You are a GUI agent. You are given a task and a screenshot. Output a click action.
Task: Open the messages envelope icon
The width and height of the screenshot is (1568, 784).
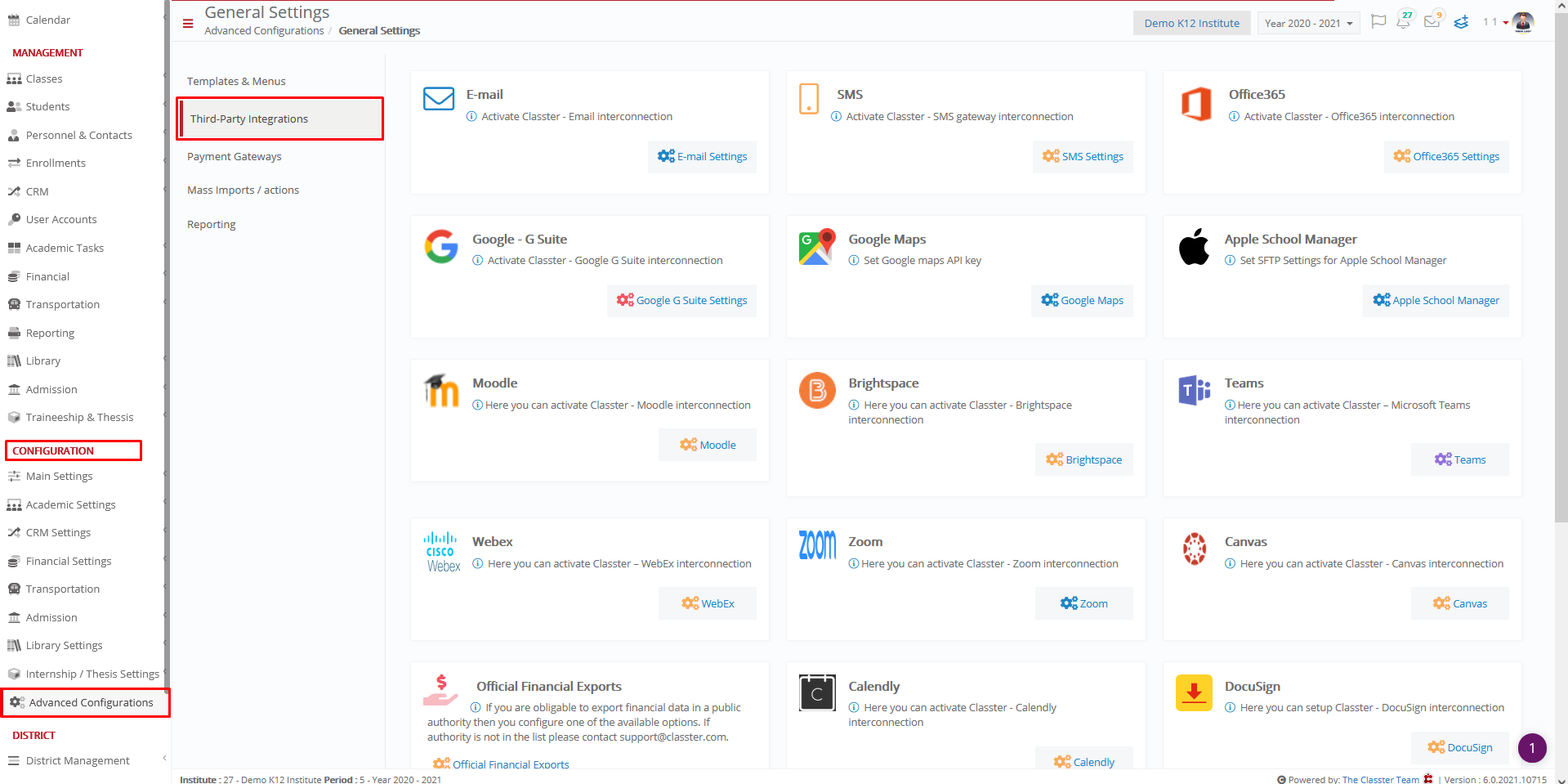pyautogui.click(x=1432, y=22)
